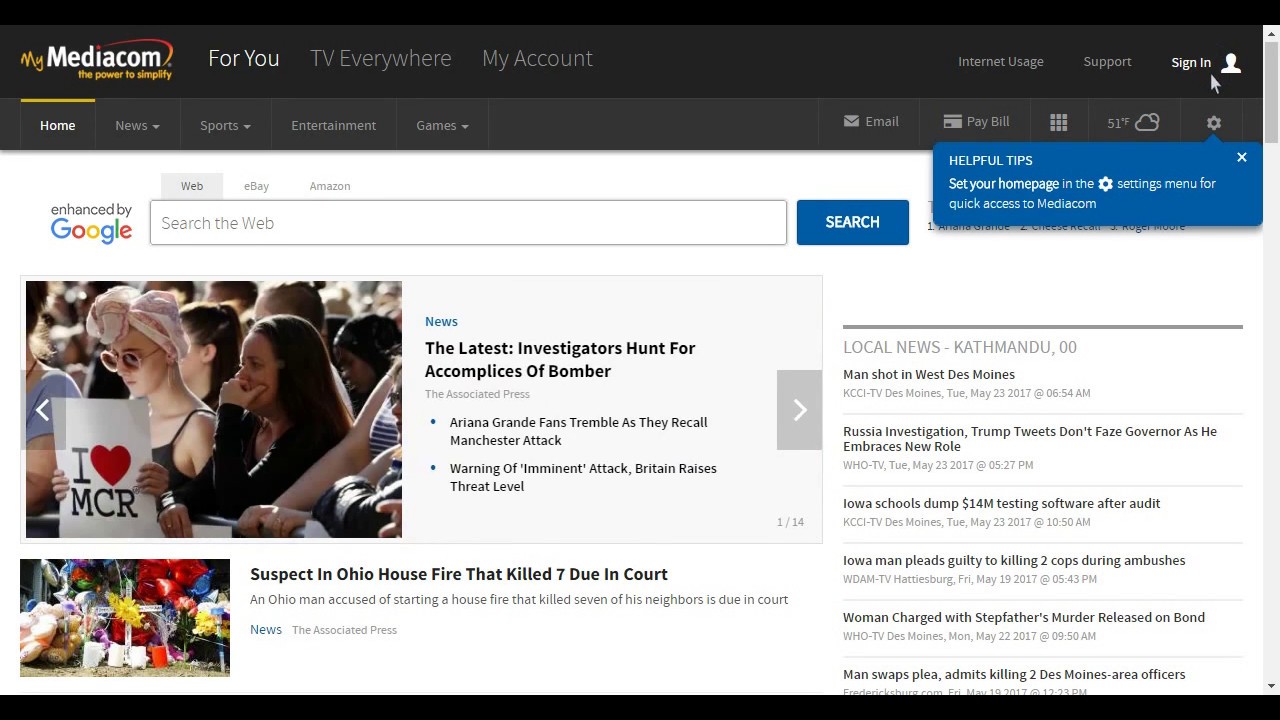Open Woman Charged with Stepfather's Murder story
Image resolution: width=1280 pixels, height=720 pixels.
pos(1024,617)
